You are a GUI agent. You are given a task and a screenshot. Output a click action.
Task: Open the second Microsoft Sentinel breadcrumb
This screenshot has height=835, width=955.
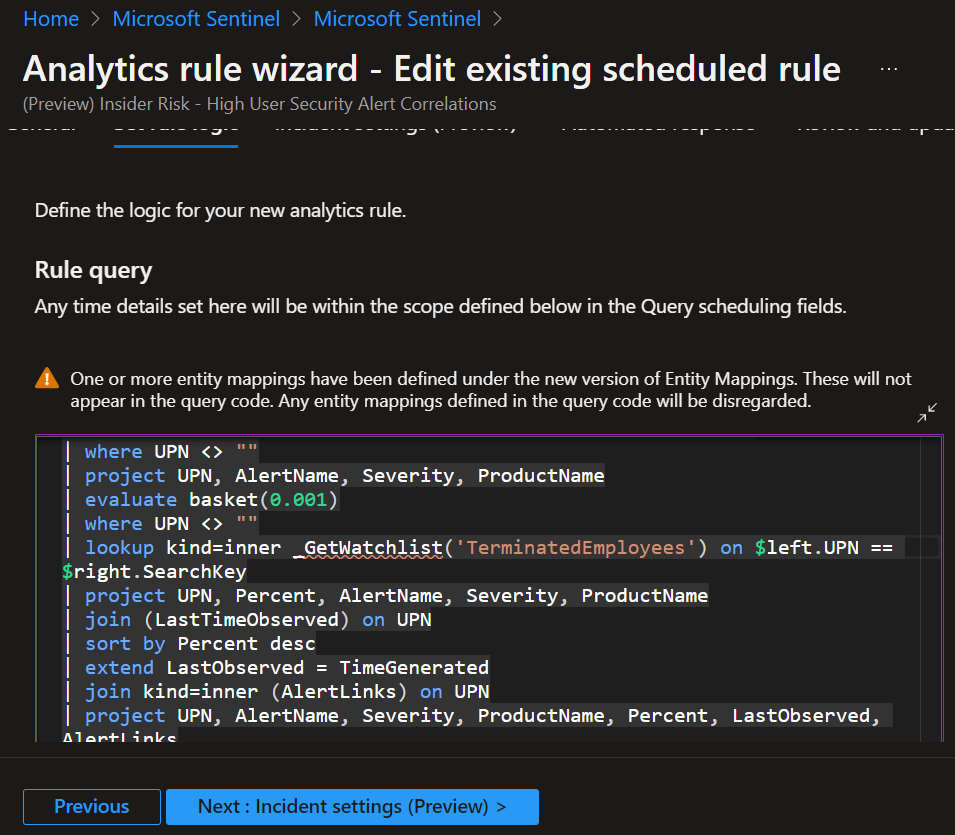pos(397,19)
